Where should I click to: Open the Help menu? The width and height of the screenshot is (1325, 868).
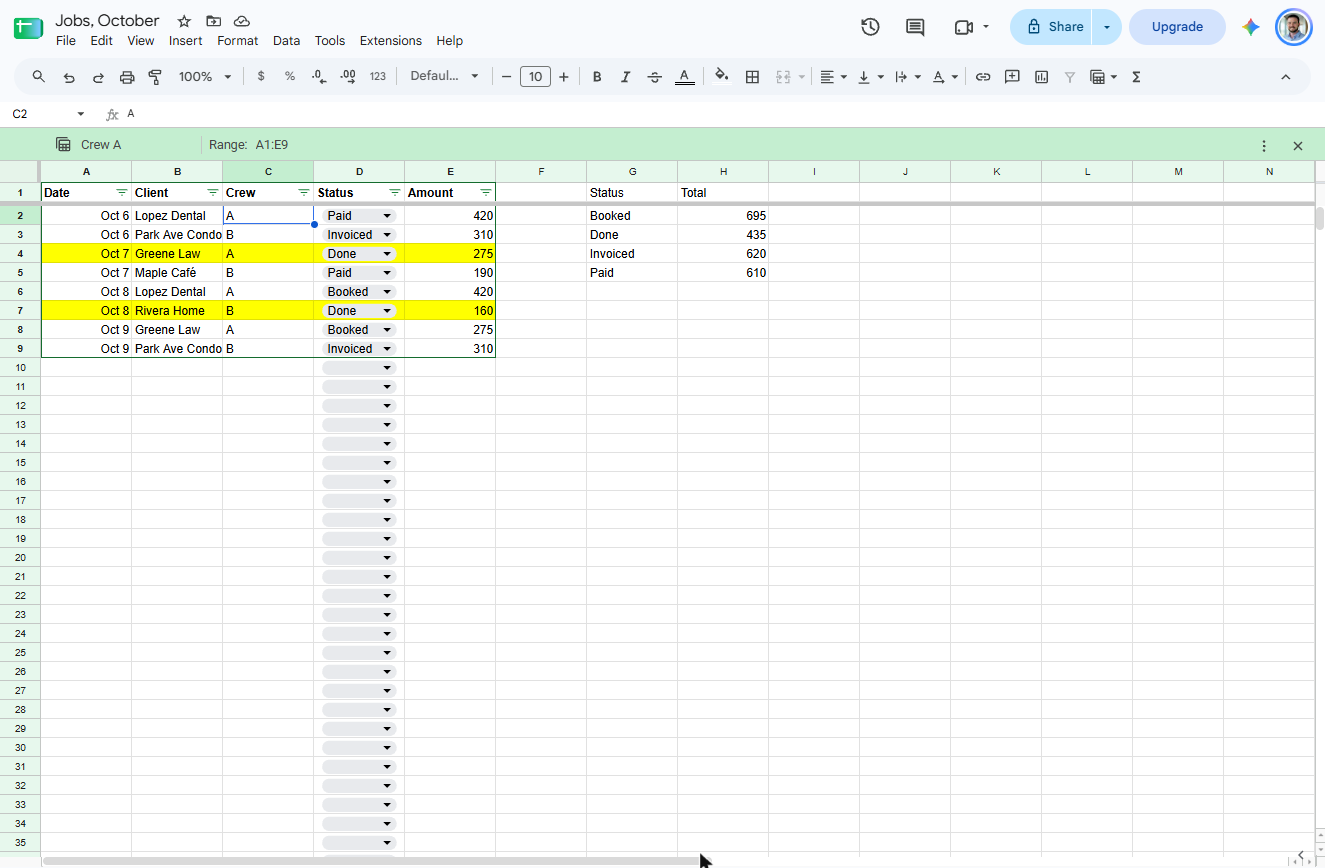450,41
